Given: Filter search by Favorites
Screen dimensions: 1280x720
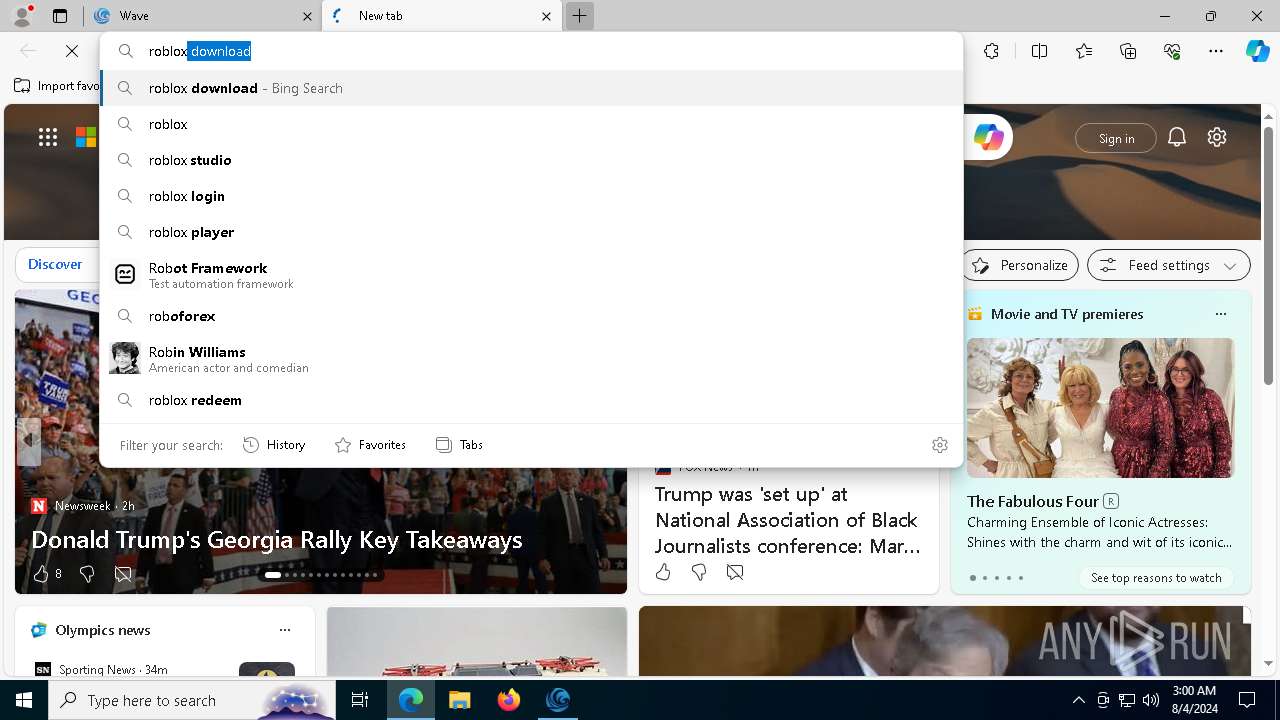Looking at the screenshot, I should [370, 445].
